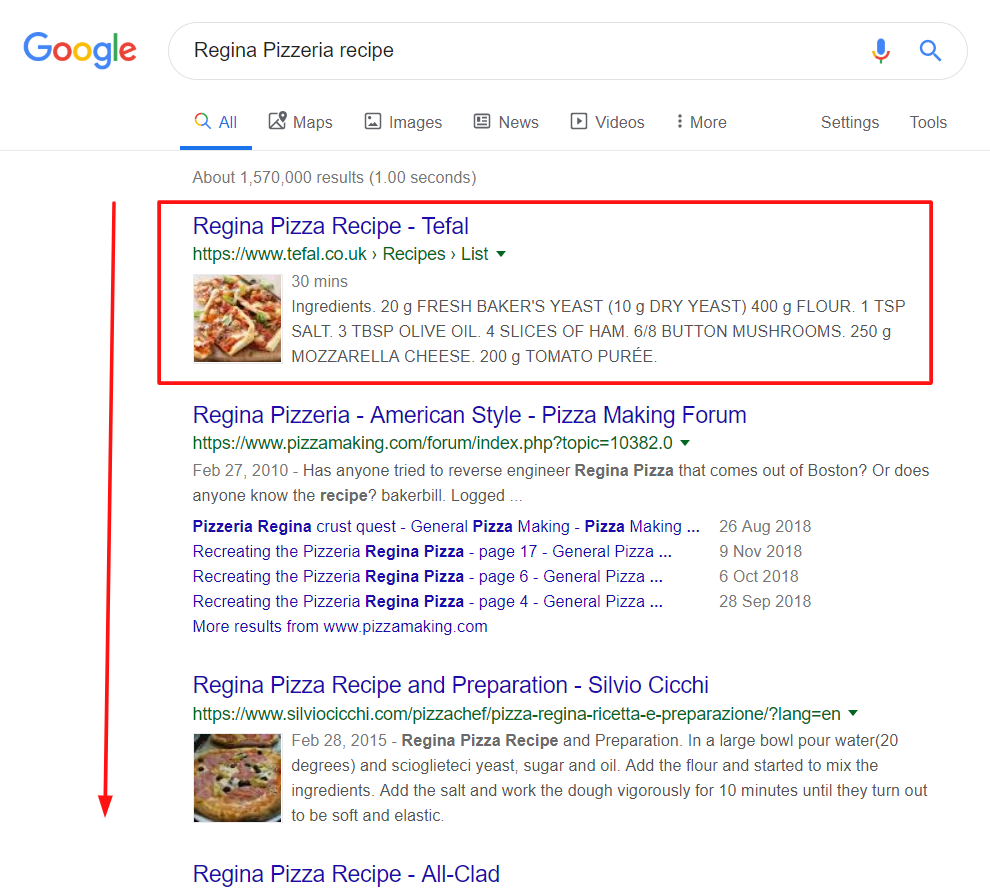This screenshot has height=896, width=990.
Task: Expand the dropdown arrow beside pizzamaking.com URL
Action: coord(685,443)
